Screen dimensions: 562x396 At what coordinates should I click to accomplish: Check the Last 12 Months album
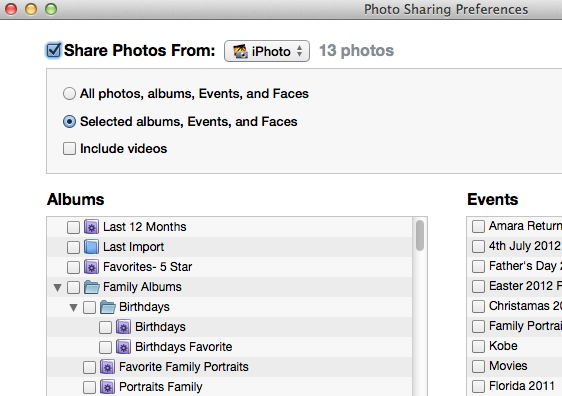73,227
